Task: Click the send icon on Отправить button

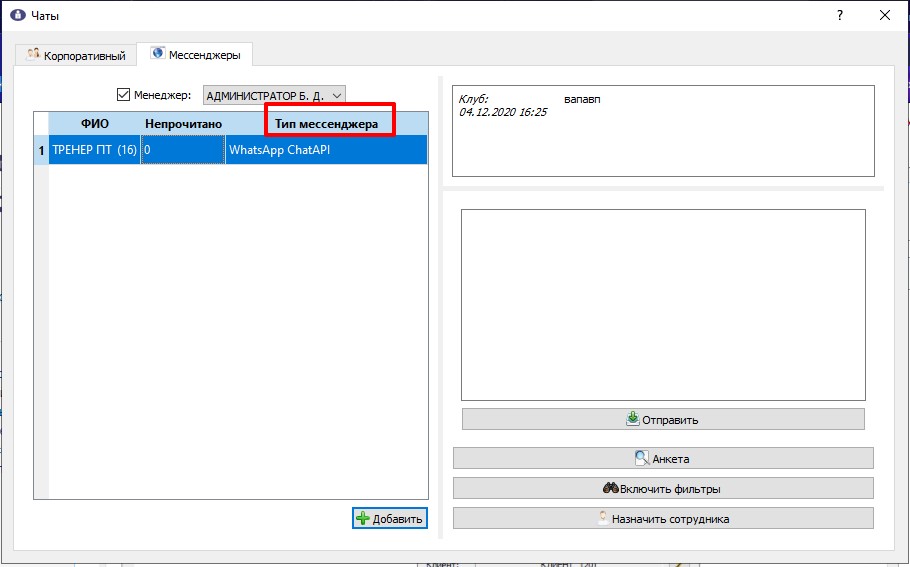Action: 633,418
